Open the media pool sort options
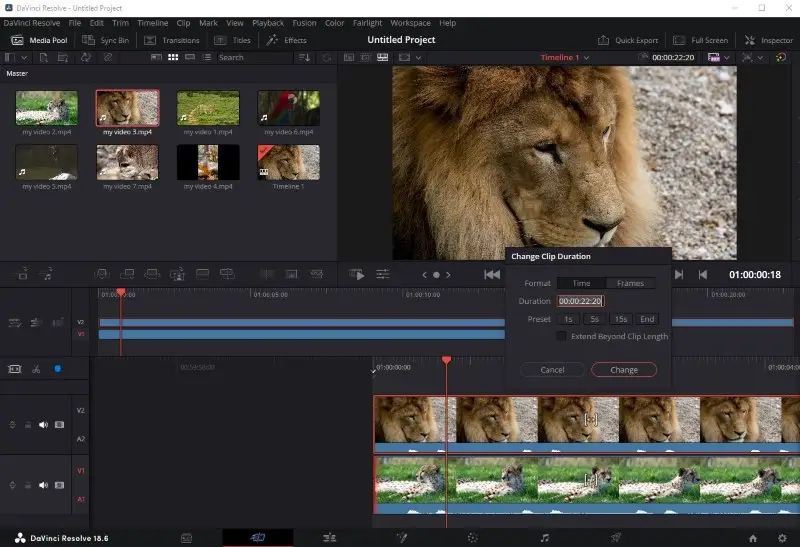800x547 pixels. click(x=304, y=58)
